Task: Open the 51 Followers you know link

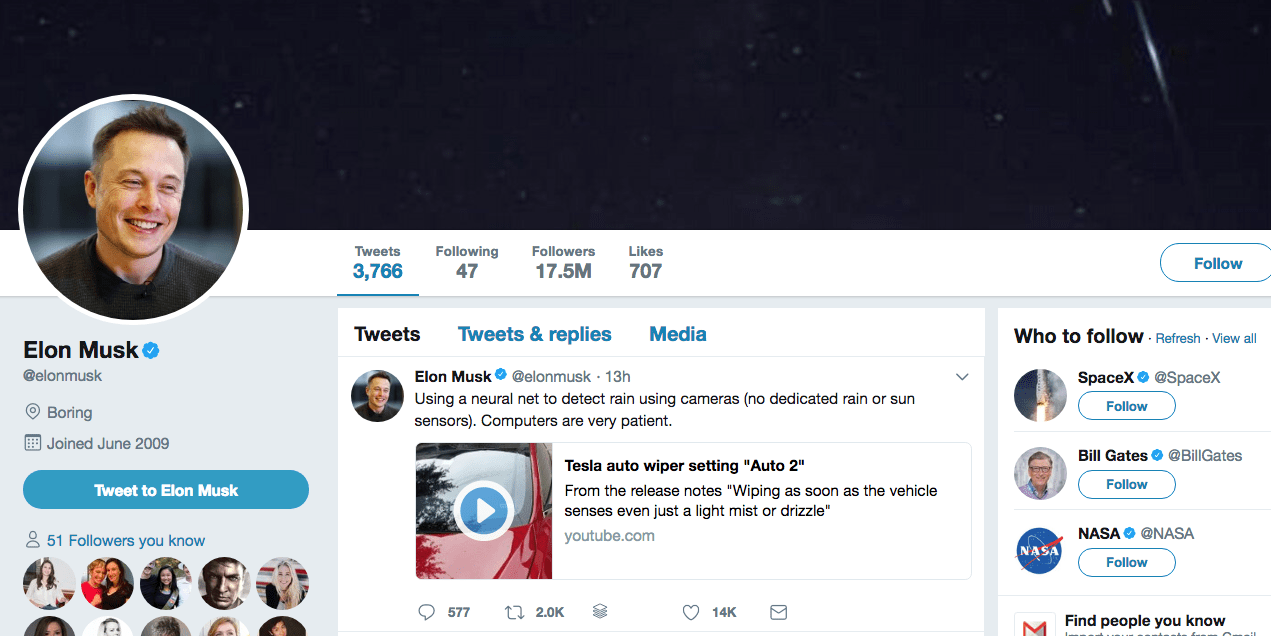Action: pyautogui.click(x=125, y=540)
